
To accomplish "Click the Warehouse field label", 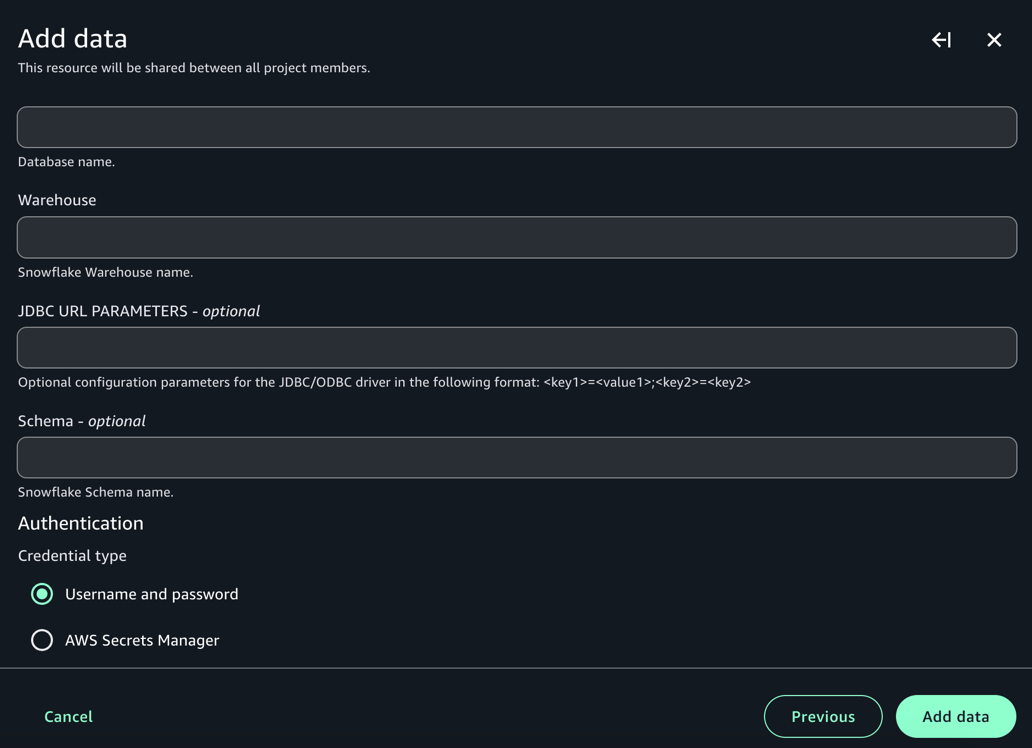I will (x=57, y=200).
